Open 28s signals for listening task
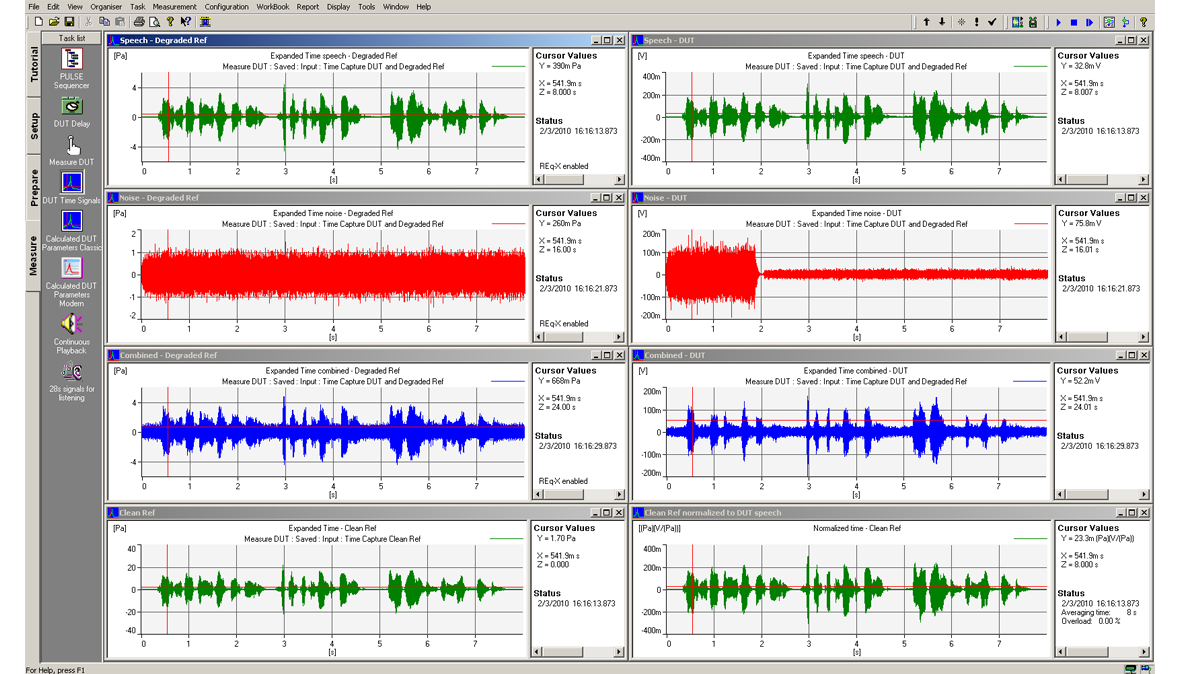 click(71, 373)
